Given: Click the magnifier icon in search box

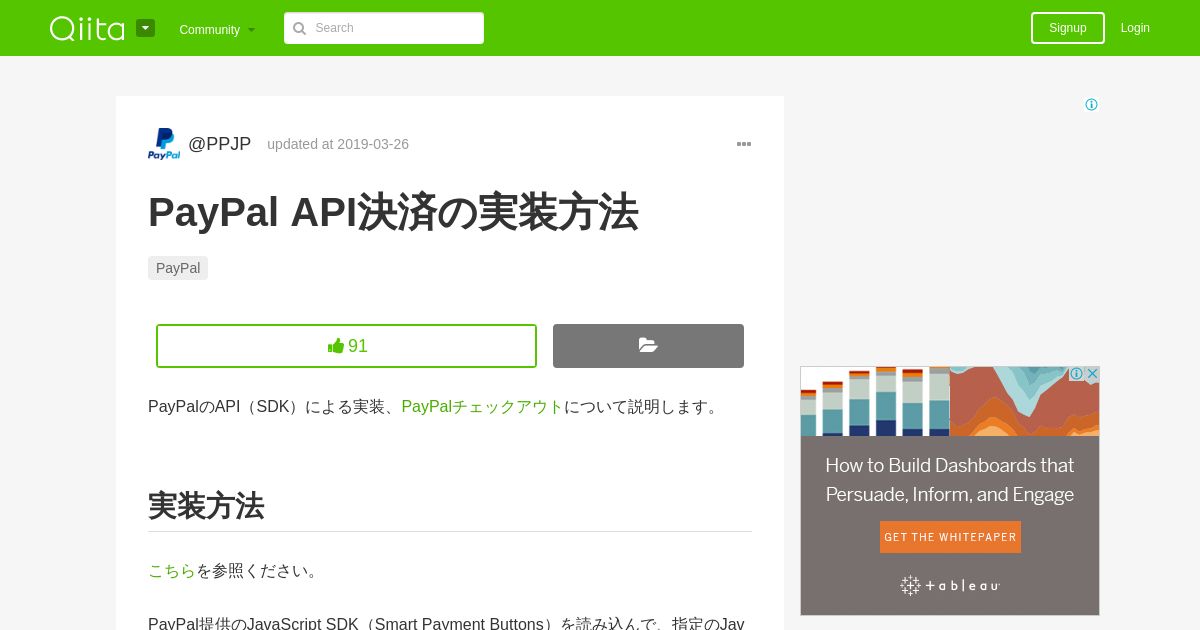Looking at the screenshot, I should [x=299, y=28].
